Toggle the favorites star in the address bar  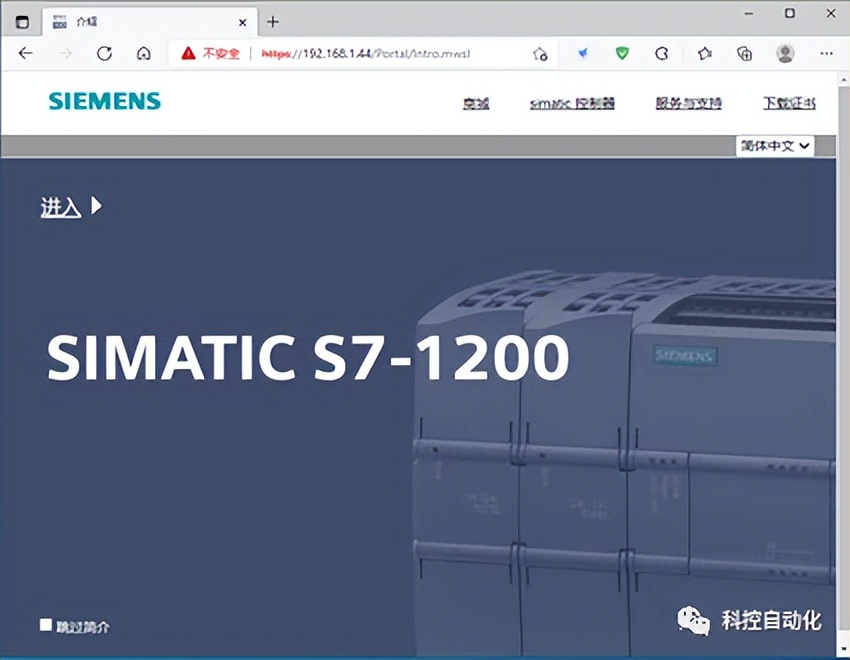[x=538, y=53]
